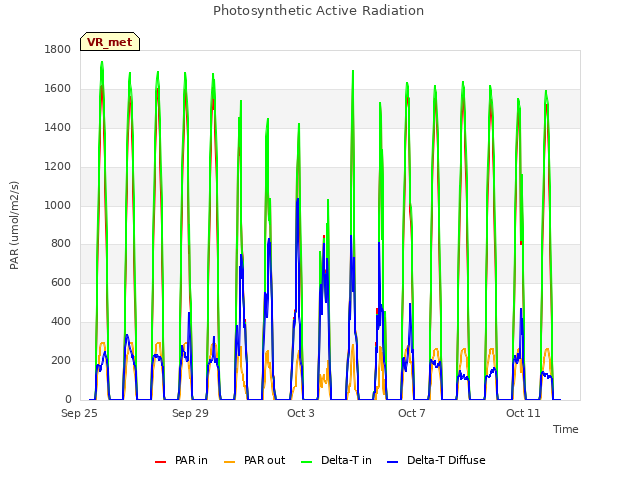Click the 600 y-axis tick label
Image resolution: width=640 pixels, height=480 pixels.
tap(61, 283)
